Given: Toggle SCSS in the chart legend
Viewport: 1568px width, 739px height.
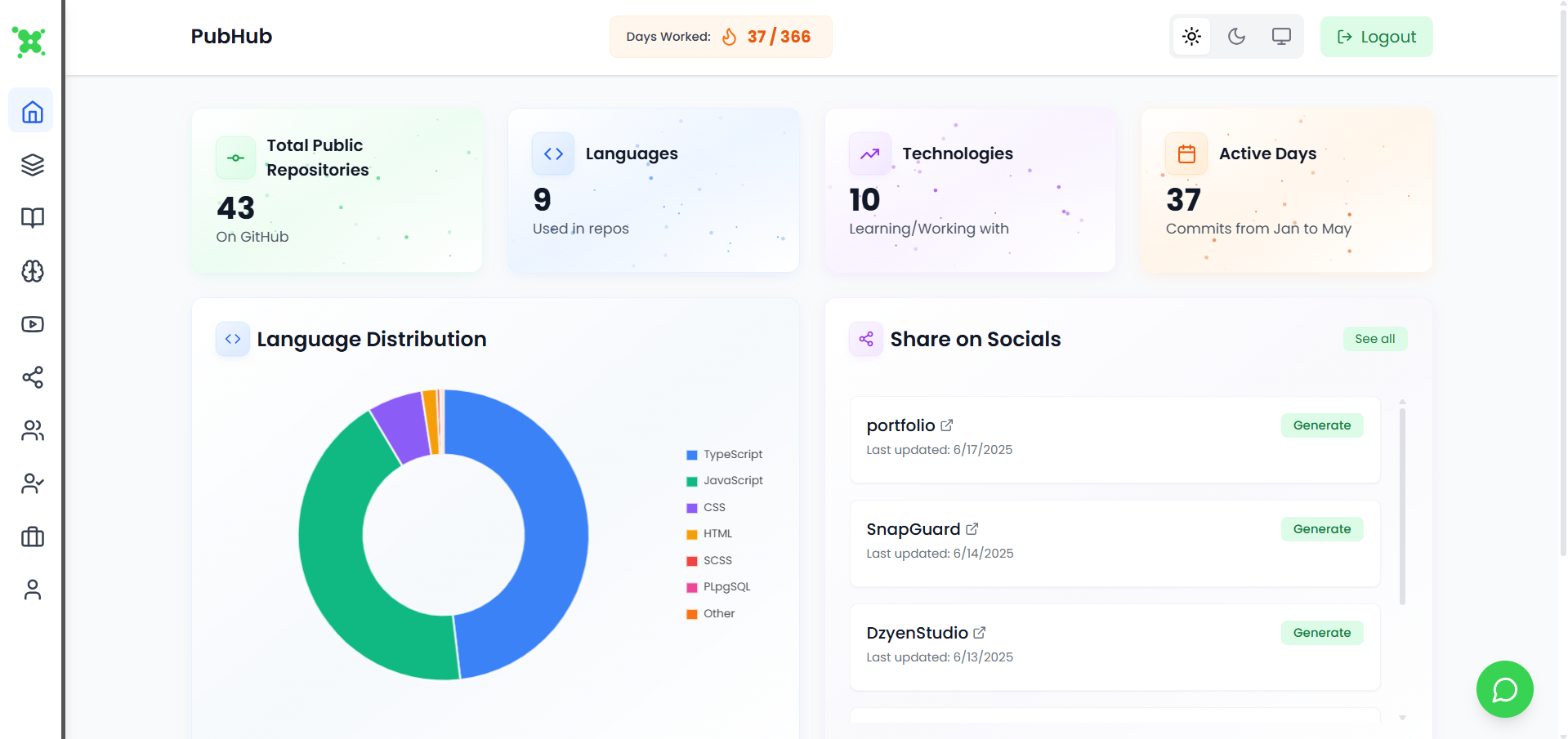Looking at the screenshot, I should (x=709, y=560).
